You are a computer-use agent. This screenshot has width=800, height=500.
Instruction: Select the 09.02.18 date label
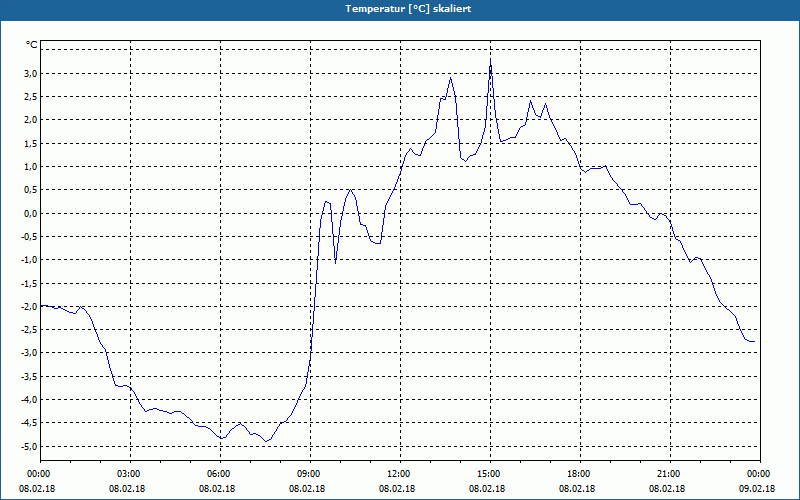pos(757,489)
